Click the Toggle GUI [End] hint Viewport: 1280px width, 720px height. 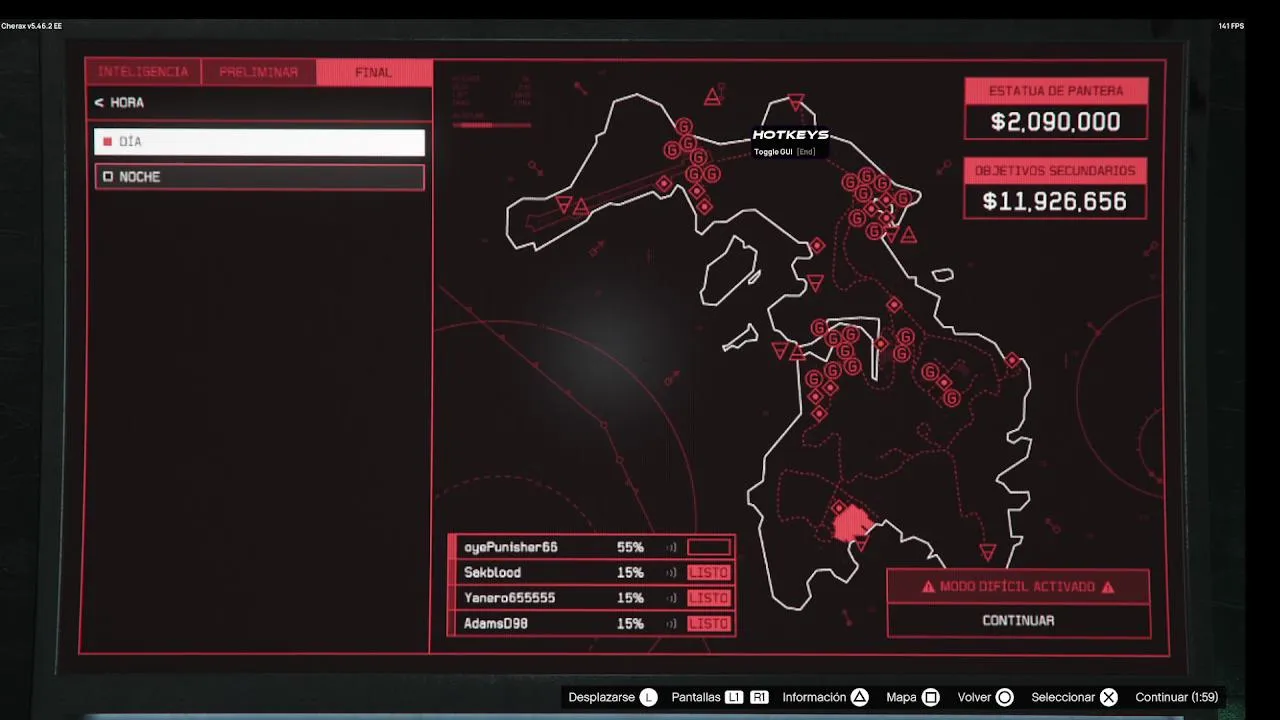tap(785, 152)
